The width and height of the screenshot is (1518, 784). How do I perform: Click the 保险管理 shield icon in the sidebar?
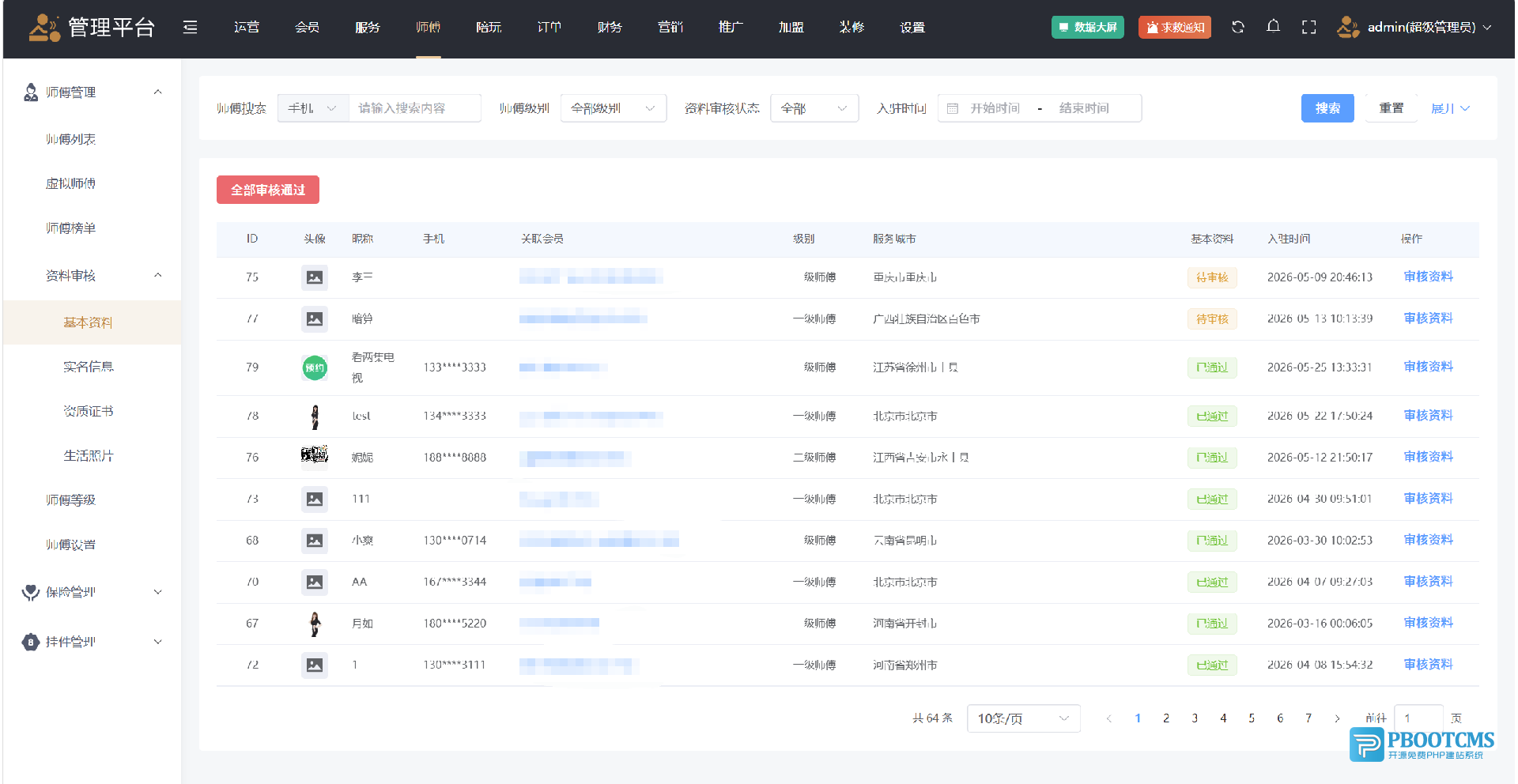pyautogui.click(x=31, y=592)
